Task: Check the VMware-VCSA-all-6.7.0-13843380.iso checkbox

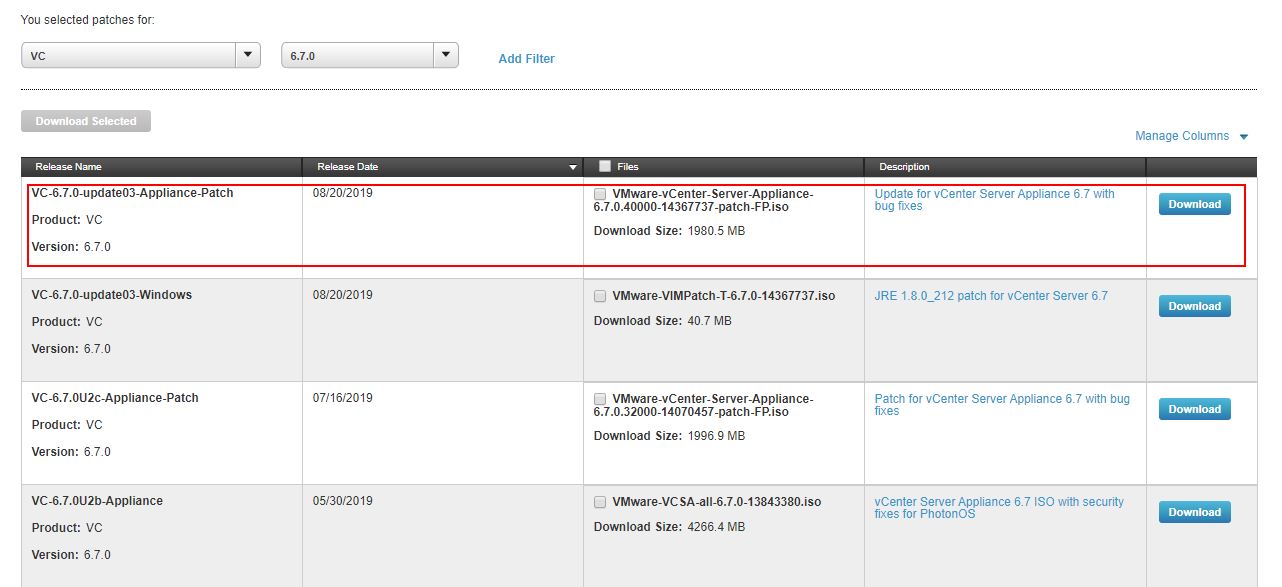Action: point(600,502)
